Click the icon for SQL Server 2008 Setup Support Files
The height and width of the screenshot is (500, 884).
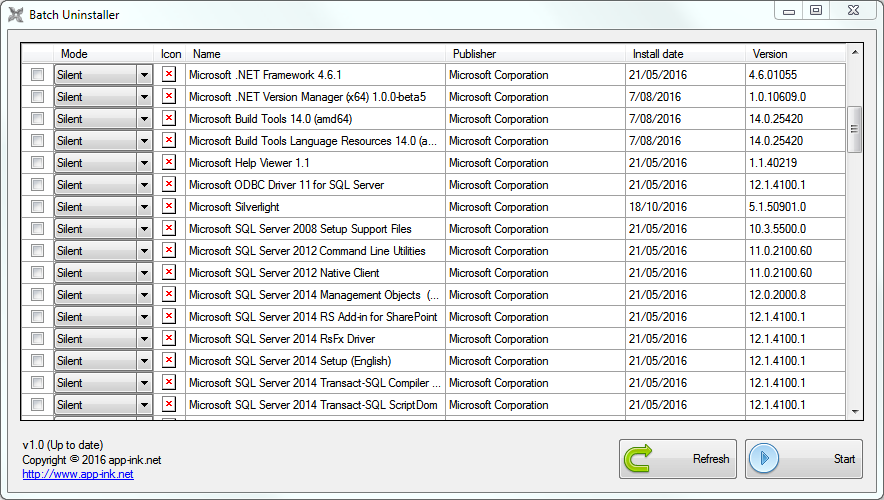click(x=169, y=228)
